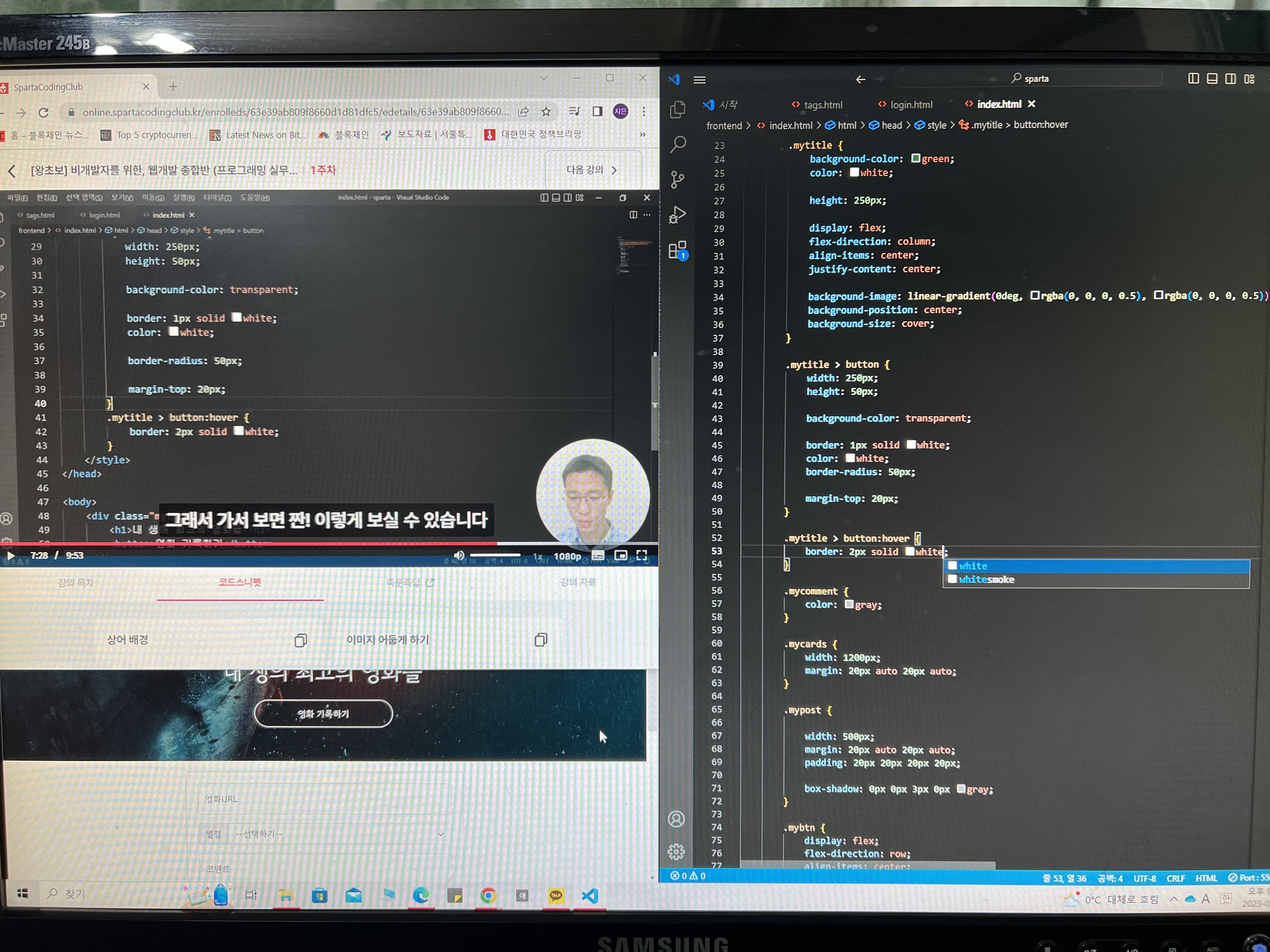Mute the video with the speaker icon
Screen dimensions: 1270x952
coord(459,555)
